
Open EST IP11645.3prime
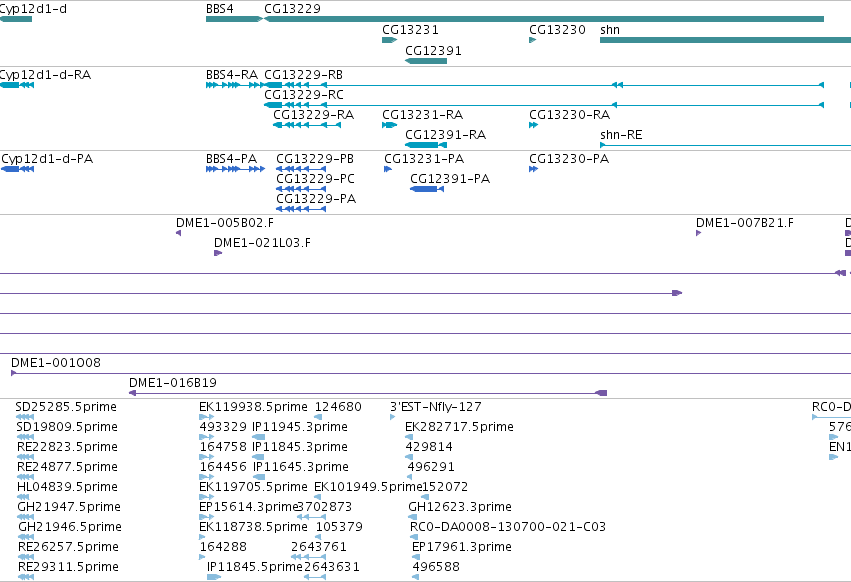tap(259, 477)
